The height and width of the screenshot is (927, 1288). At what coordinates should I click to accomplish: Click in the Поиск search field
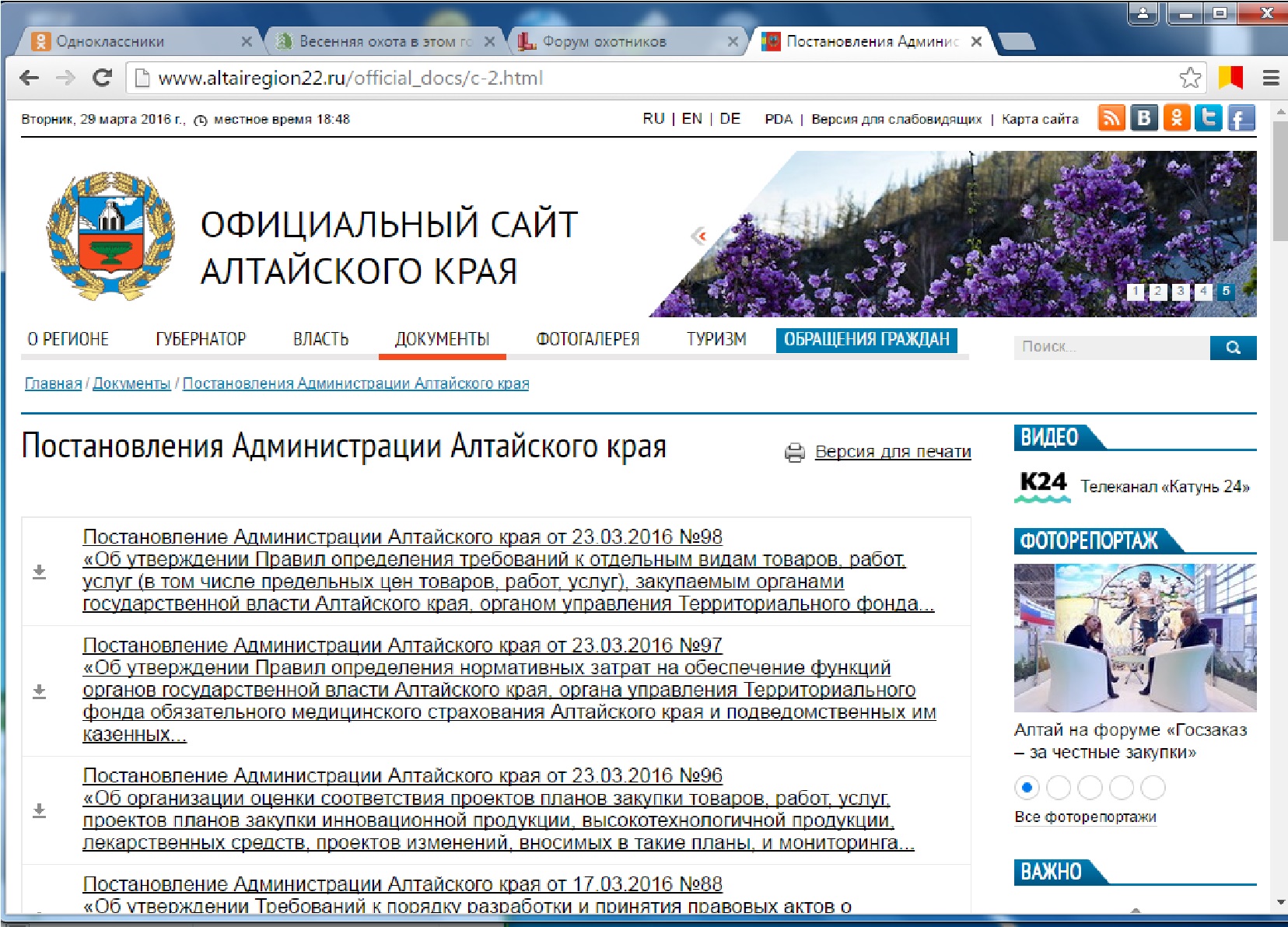(x=1111, y=348)
